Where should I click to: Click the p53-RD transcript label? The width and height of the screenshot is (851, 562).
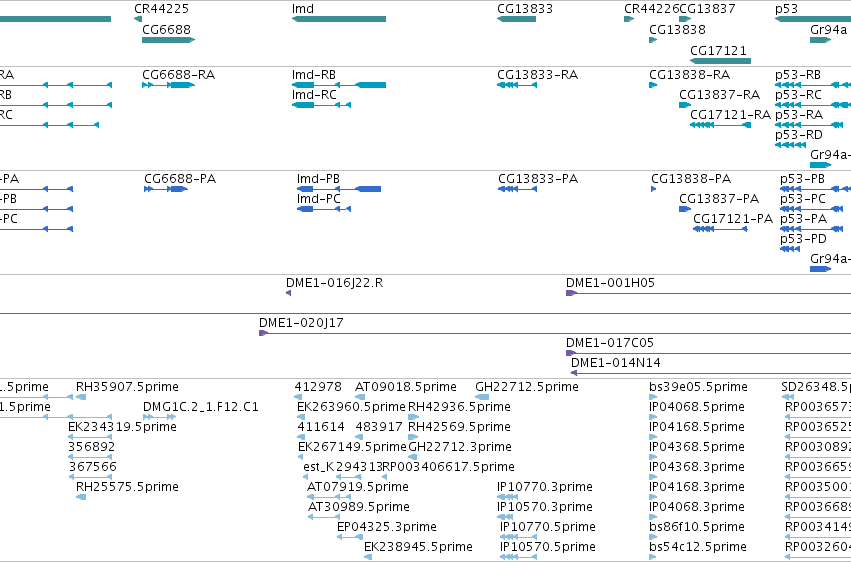pyautogui.click(x=798, y=135)
